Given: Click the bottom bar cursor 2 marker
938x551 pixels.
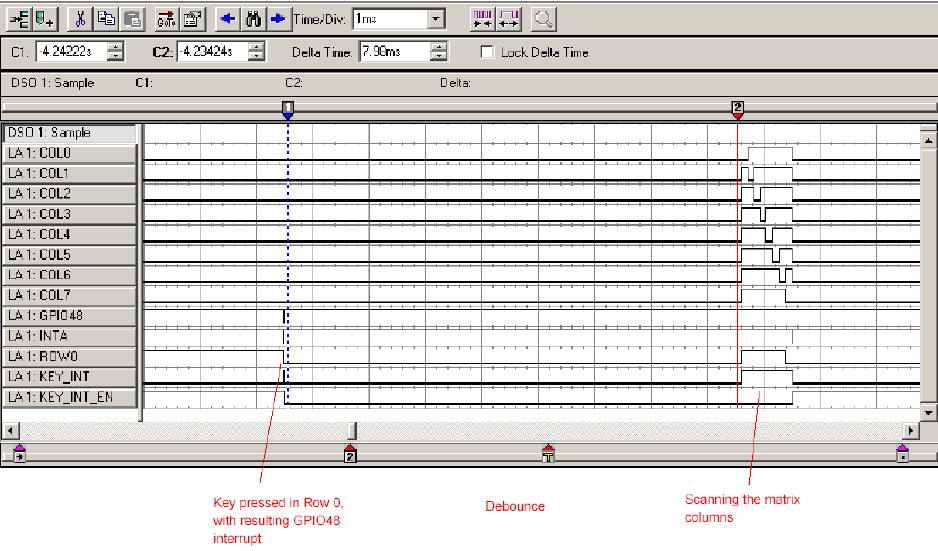Looking at the screenshot, I should 350,453.
